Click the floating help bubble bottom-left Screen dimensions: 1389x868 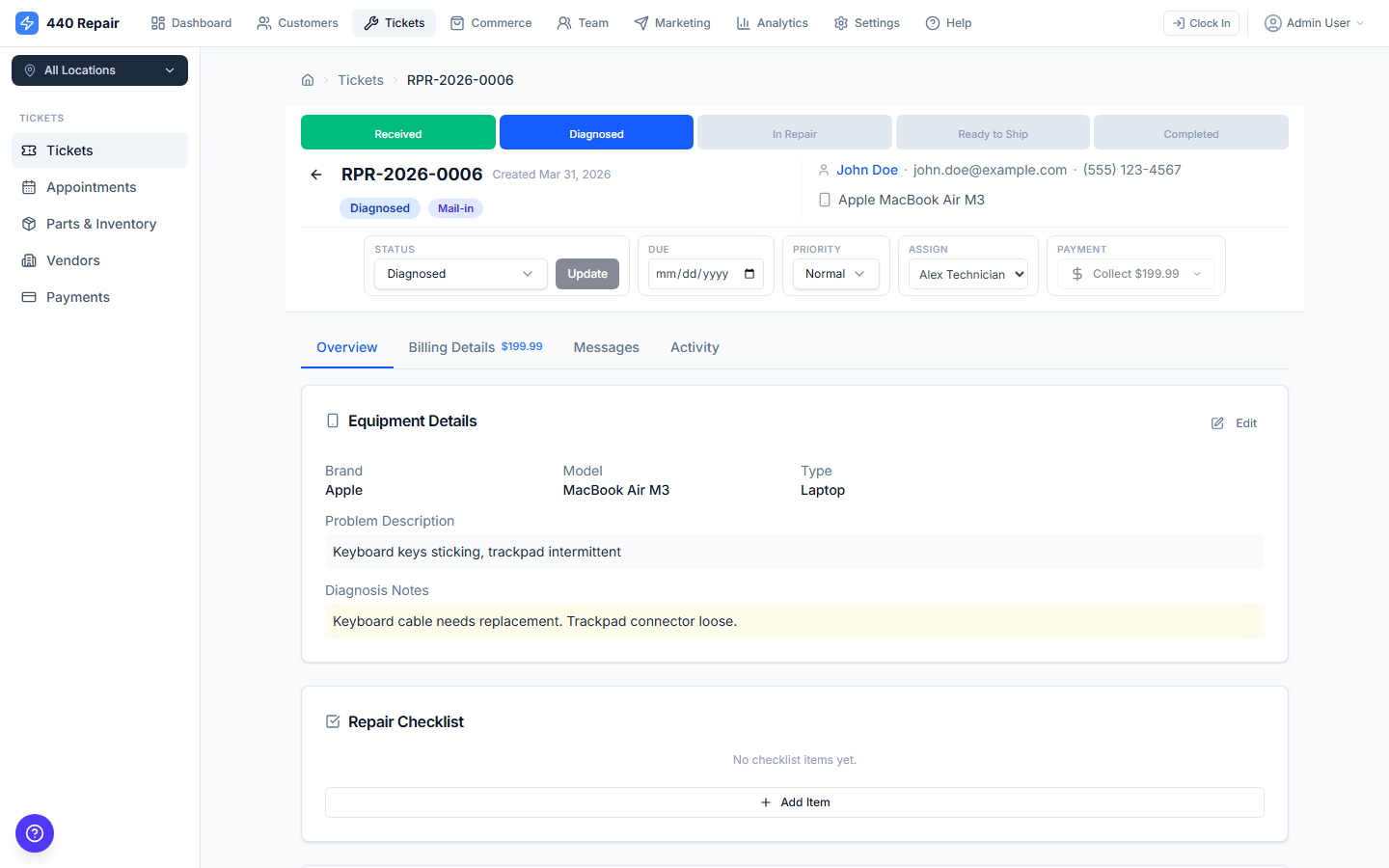pyautogui.click(x=35, y=833)
